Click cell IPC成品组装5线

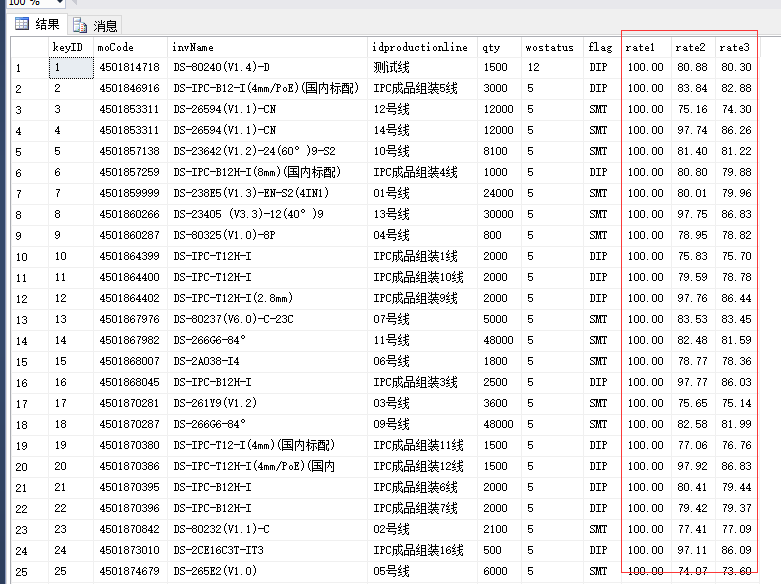coord(422,88)
